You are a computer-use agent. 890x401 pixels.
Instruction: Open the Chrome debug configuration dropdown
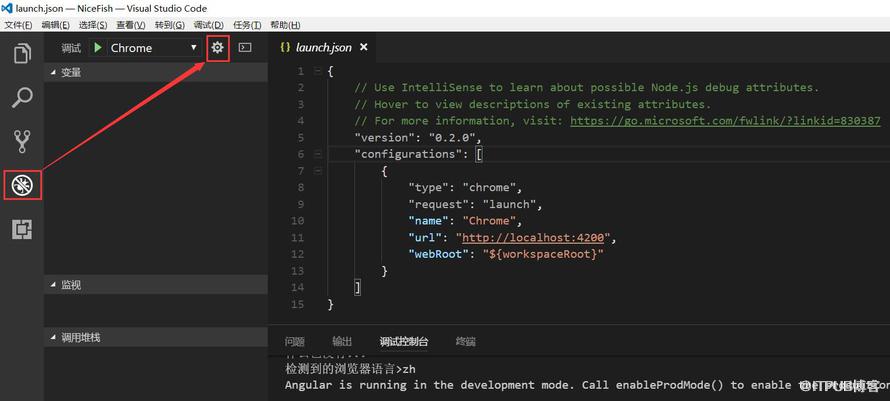pos(152,48)
